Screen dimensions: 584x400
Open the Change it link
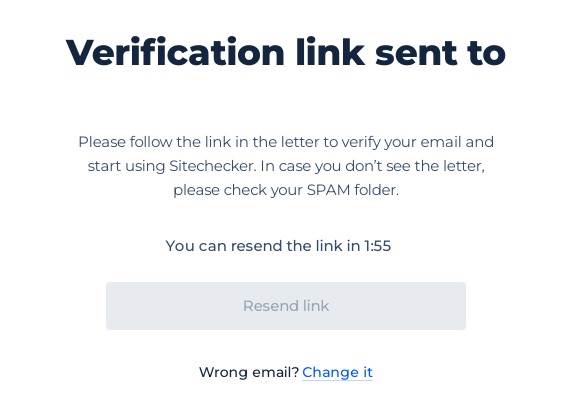(x=337, y=372)
